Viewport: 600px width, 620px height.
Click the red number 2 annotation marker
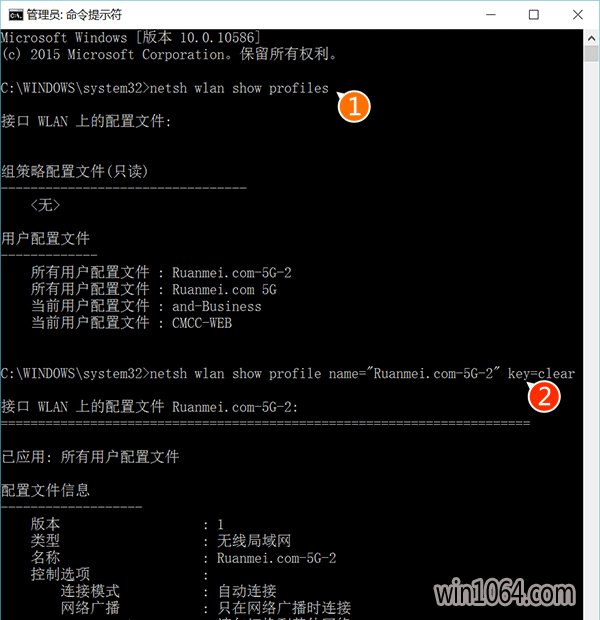544,396
